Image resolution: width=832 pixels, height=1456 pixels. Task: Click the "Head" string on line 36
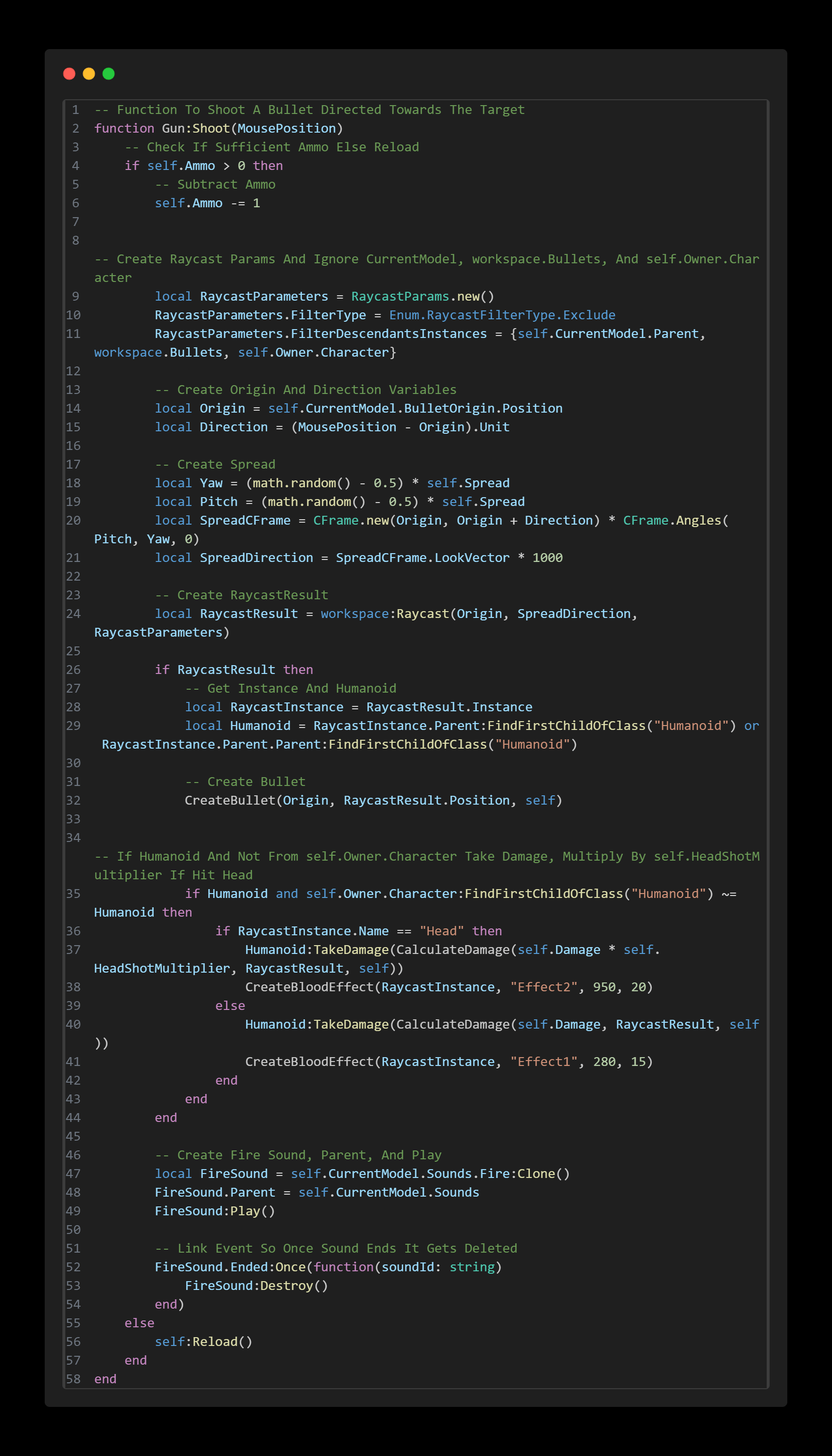(x=441, y=931)
